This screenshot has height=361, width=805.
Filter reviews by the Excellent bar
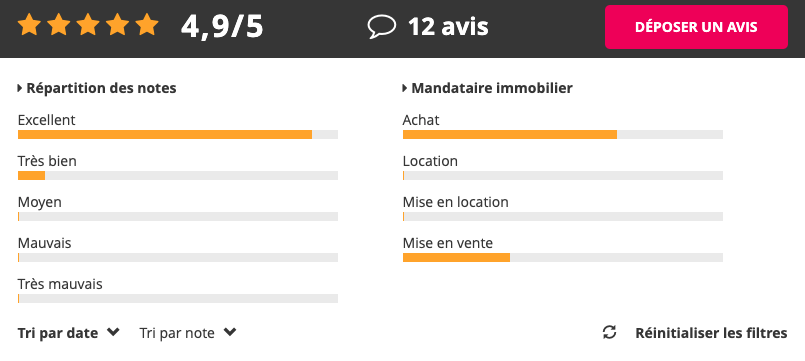click(x=178, y=135)
